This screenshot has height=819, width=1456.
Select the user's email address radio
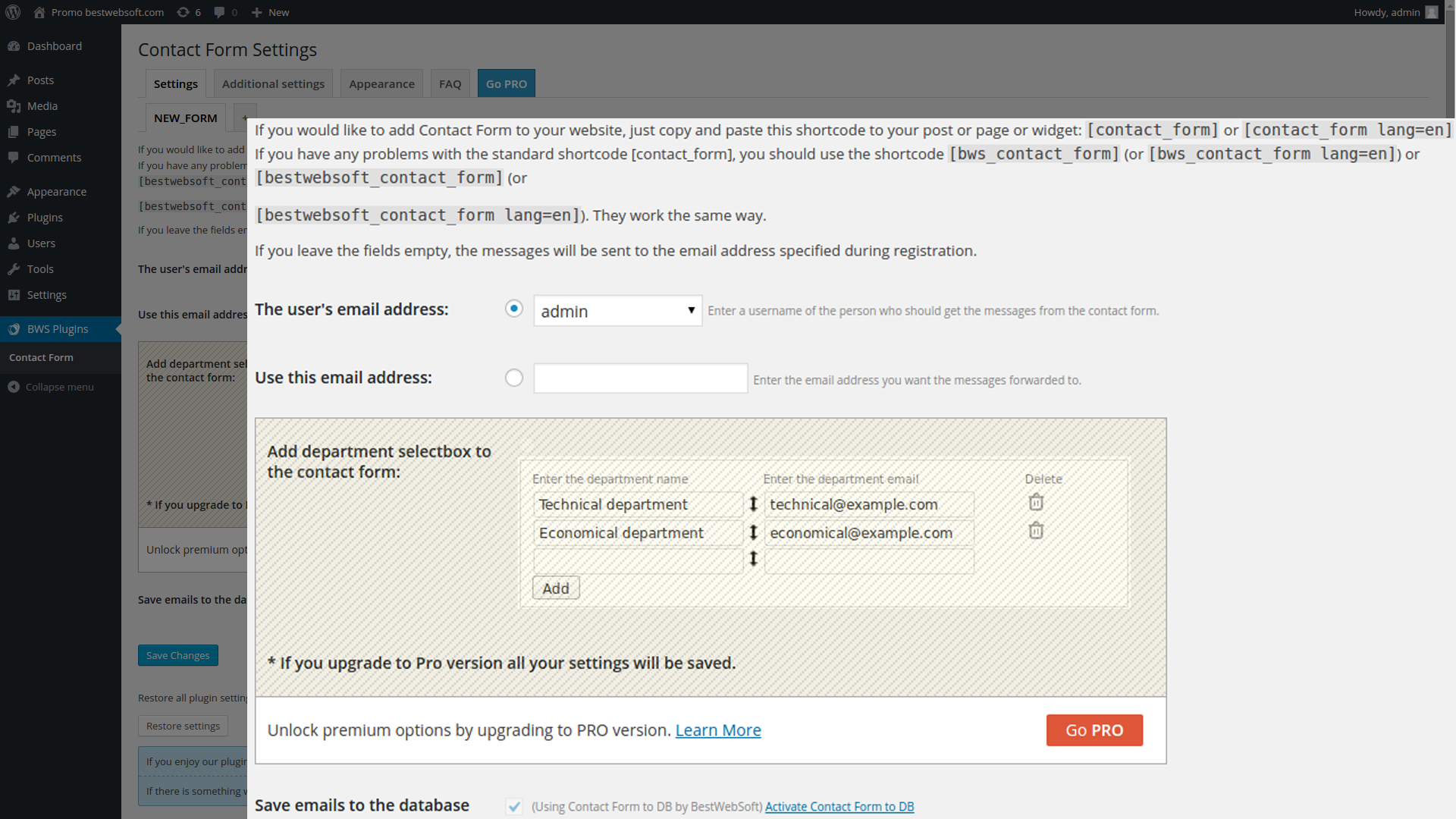tap(513, 309)
